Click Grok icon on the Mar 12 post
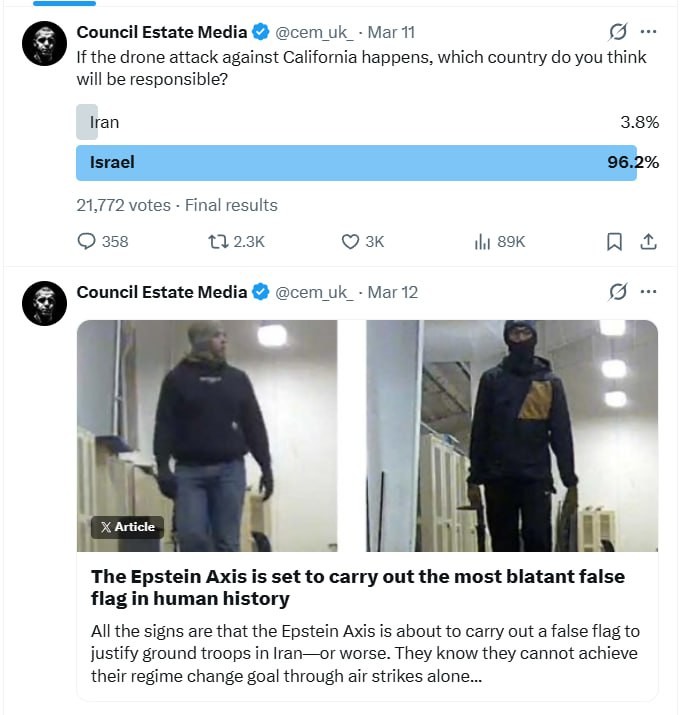 (618, 292)
